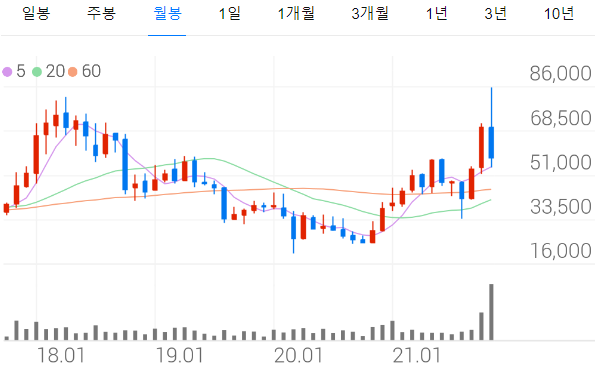The image size is (601, 373).
Task: Select the 월봉 monthly candle tab
Action: click(x=167, y=14)
